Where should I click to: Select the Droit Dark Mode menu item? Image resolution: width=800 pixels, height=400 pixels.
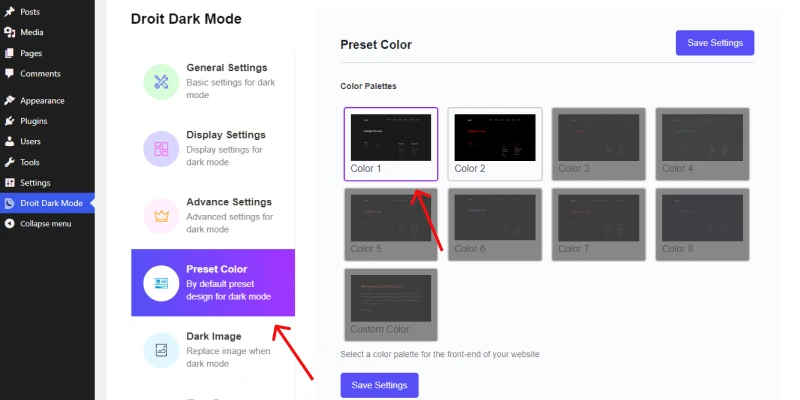(47, 203)
